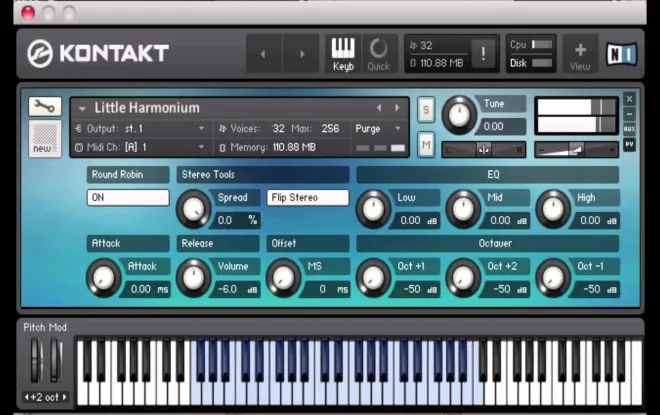Open the Purge dropdown menu
660x415 pixels.
pos(378,129)
